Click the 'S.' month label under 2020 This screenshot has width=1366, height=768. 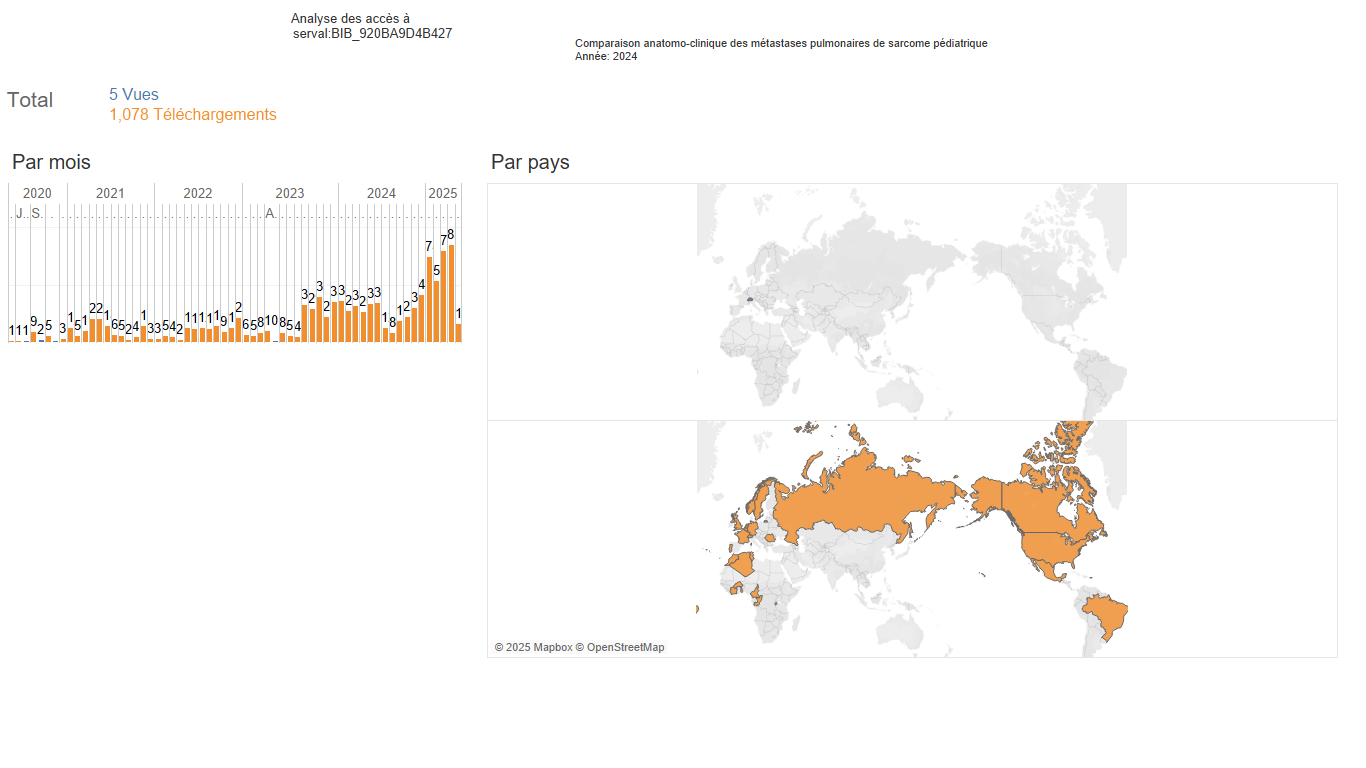37,213
